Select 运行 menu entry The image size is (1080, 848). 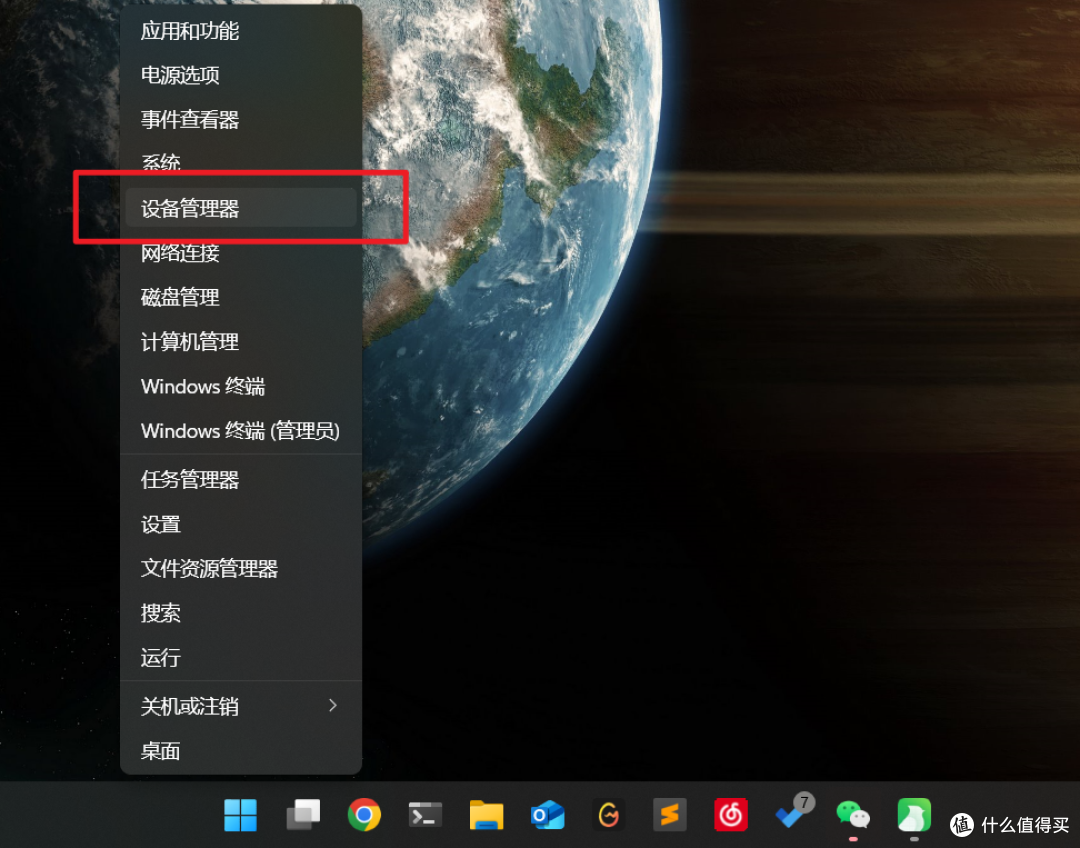(x=241, y=658)
